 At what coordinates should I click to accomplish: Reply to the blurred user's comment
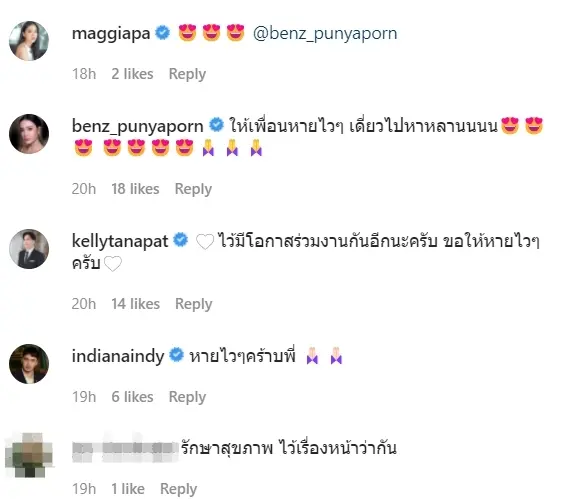pyautogui.click(x=178, y=489)
